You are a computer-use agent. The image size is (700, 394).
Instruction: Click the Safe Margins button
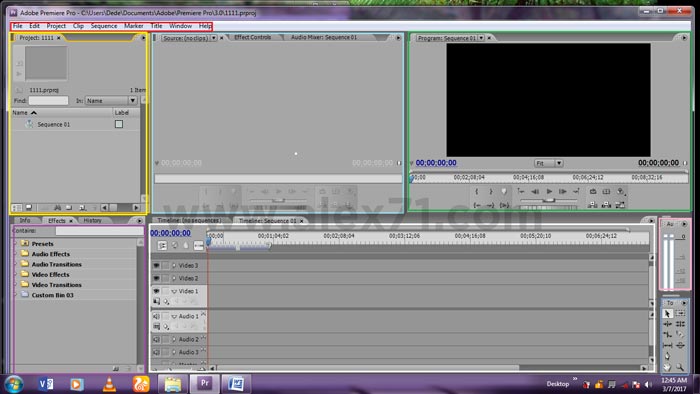(606, 191)
